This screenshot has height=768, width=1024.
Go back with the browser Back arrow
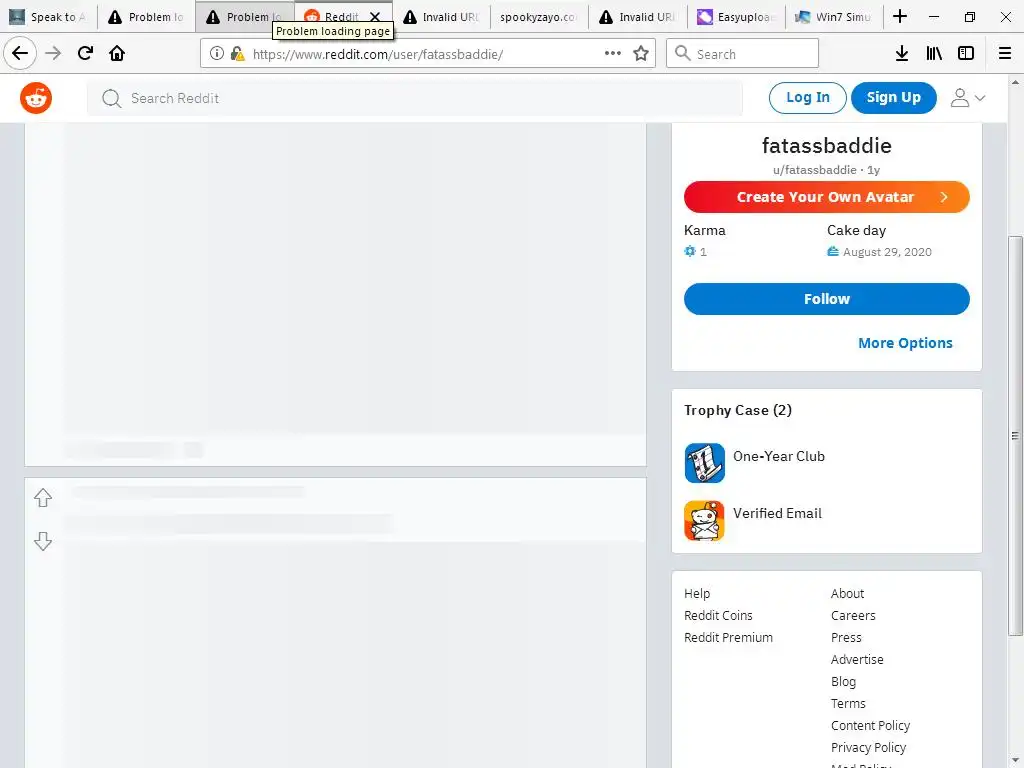tap(20, 53)
